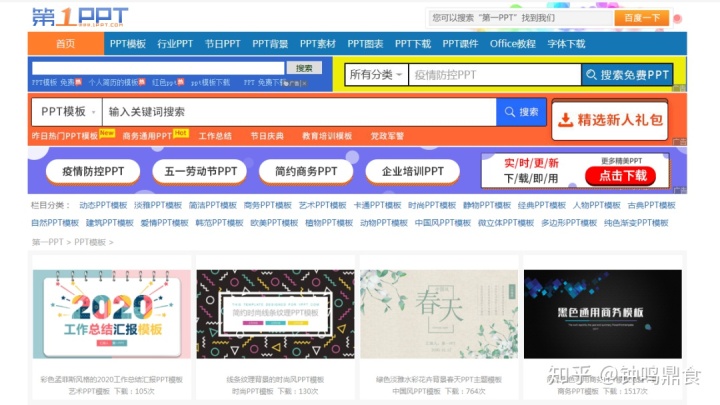The width and height of the screenshot is (720, 405).
Task: Open the 教育培训模板 link
Action: pyautogui.click(x=327, y=136)
